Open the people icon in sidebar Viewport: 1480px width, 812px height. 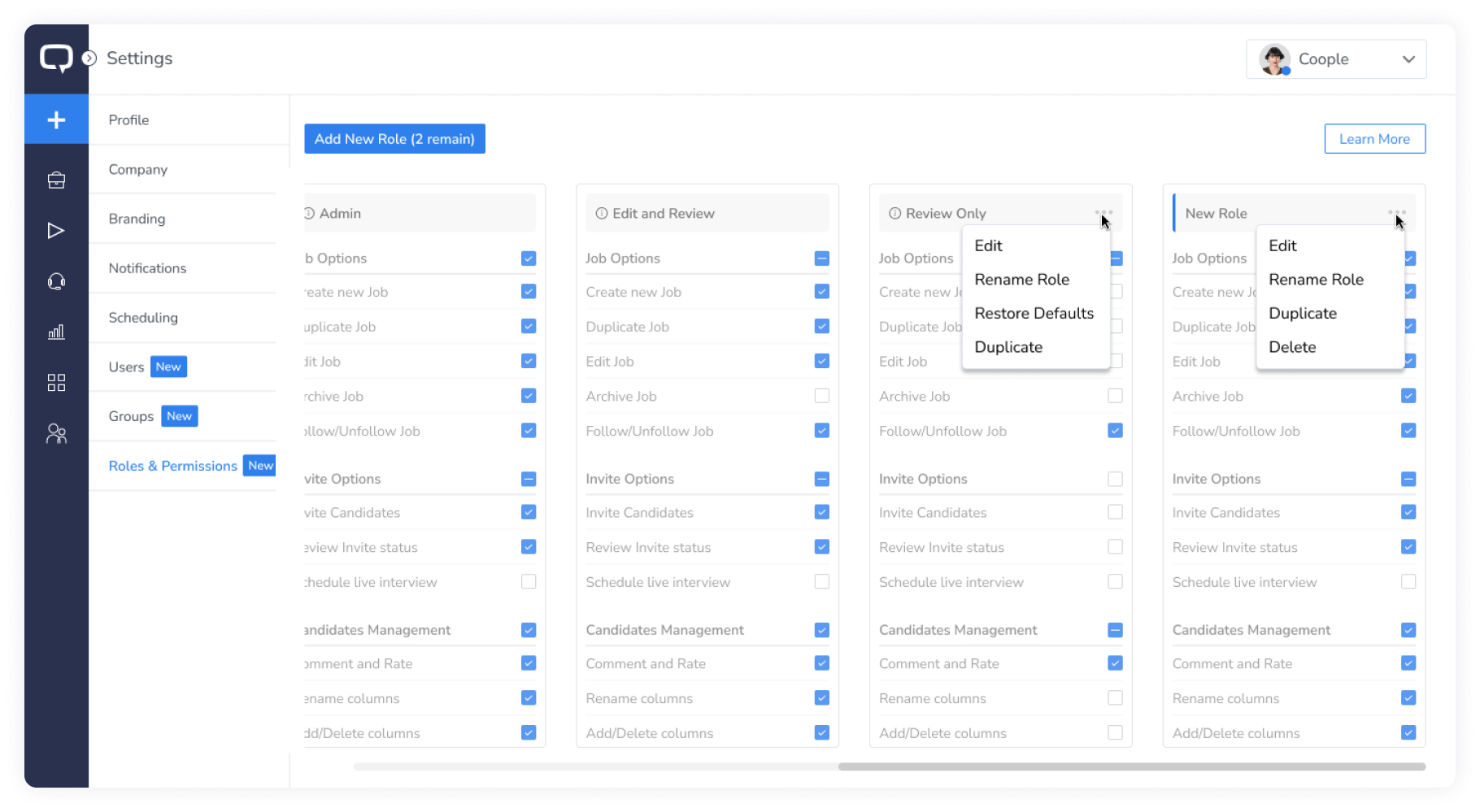[x=56, y=434]
